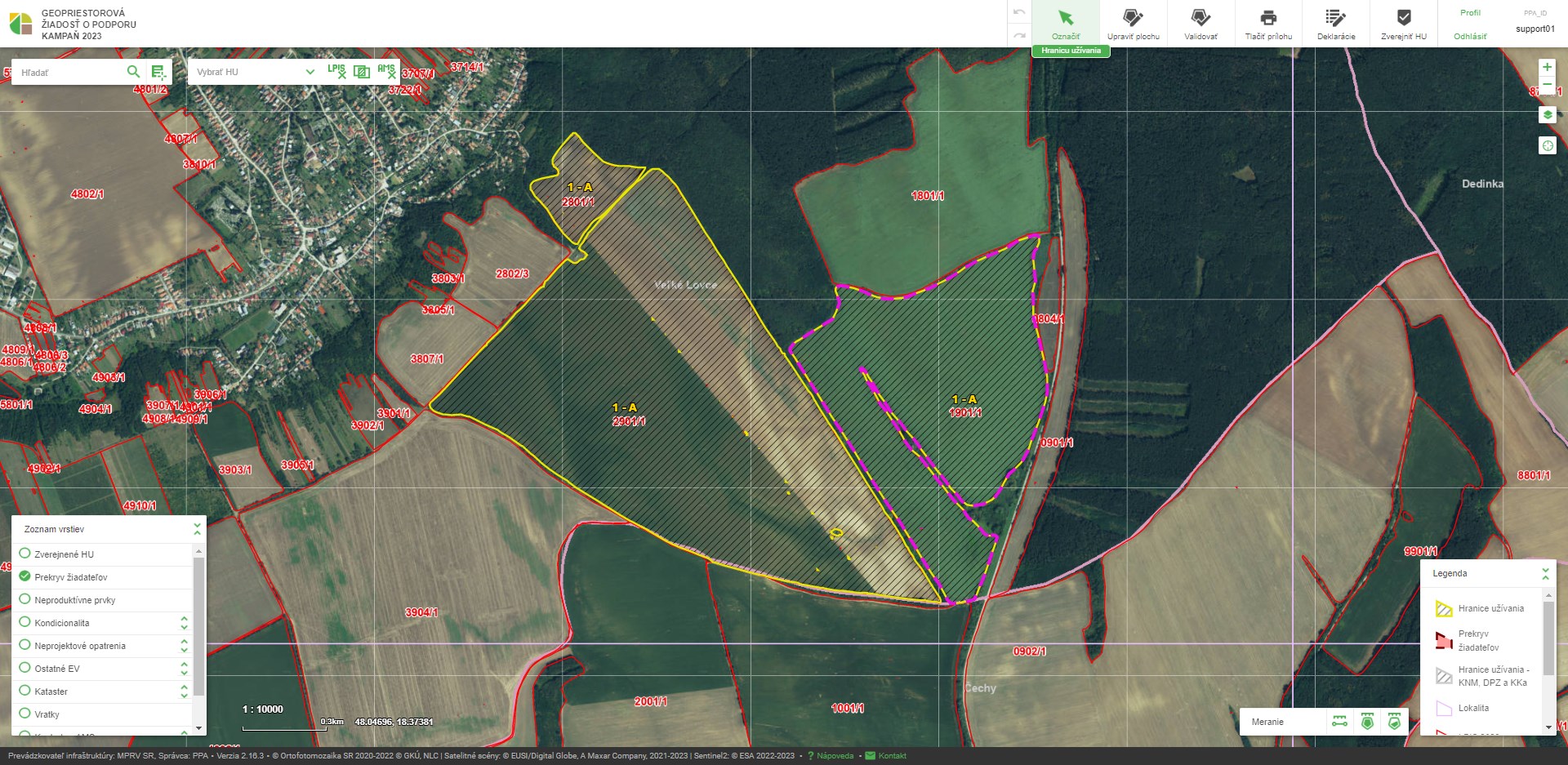The image size is (1568, 765).
Task: Click the legend panel scrollbar
Action: click(x=1548, y=637)
